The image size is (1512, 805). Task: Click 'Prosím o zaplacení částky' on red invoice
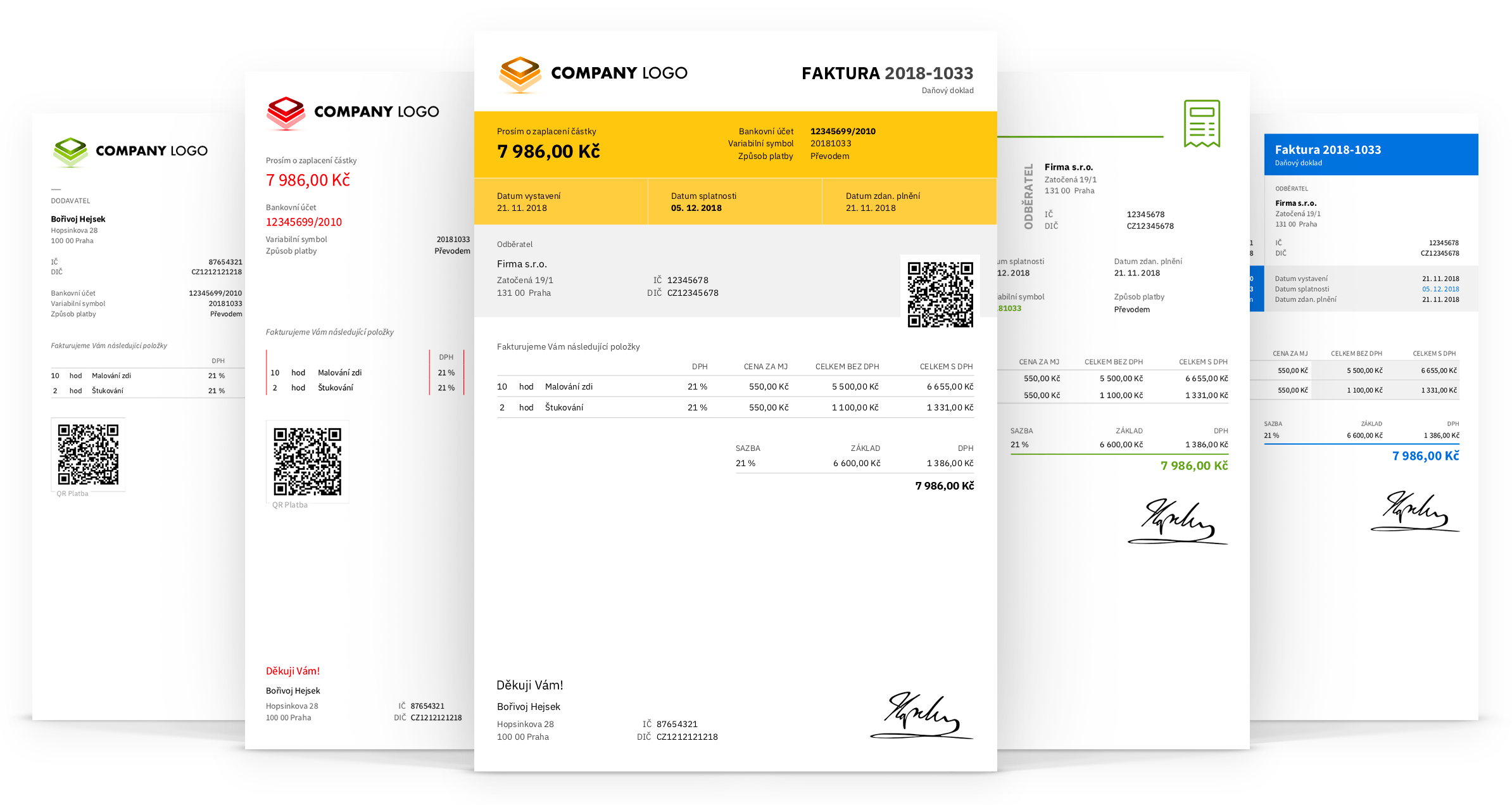pos(311,161)
